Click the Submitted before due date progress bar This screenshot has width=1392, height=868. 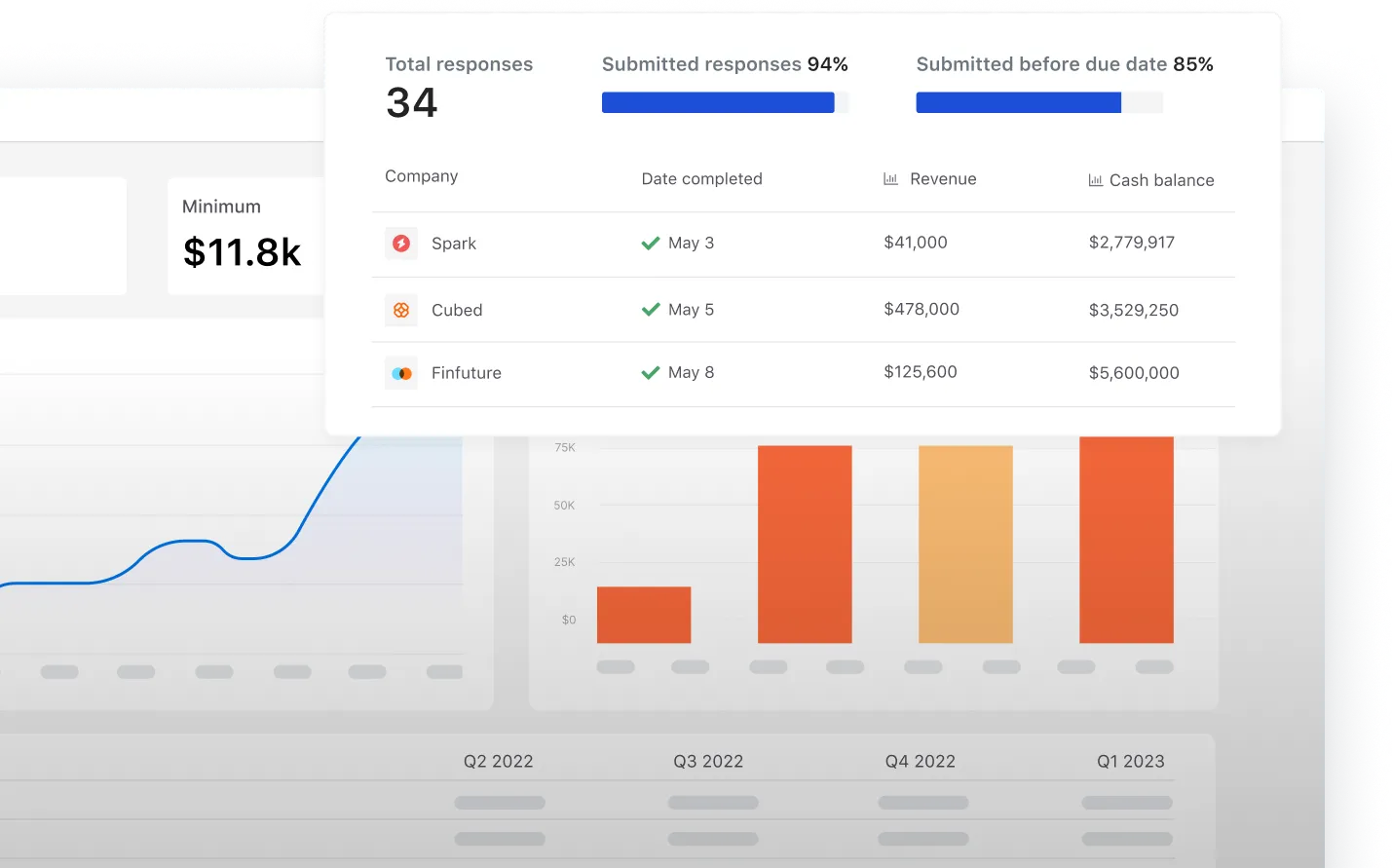click(x=1039, y=102)
